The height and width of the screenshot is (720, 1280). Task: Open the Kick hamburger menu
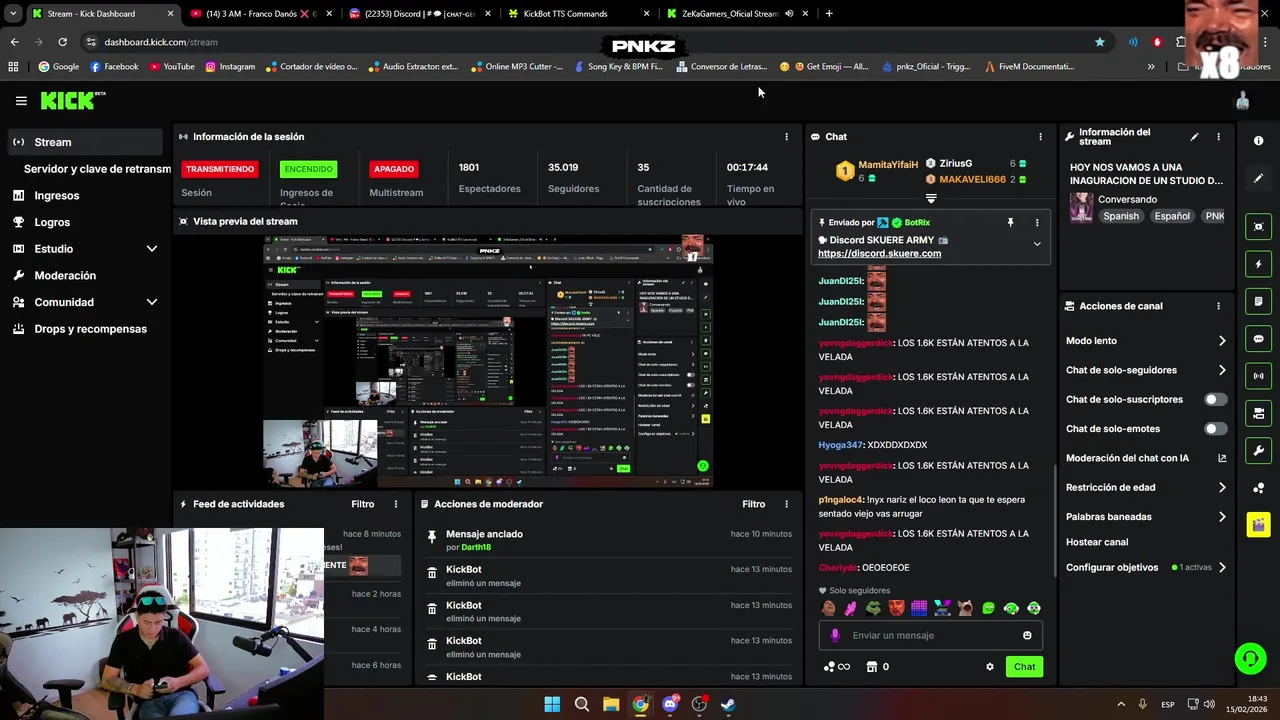point(21,101)
